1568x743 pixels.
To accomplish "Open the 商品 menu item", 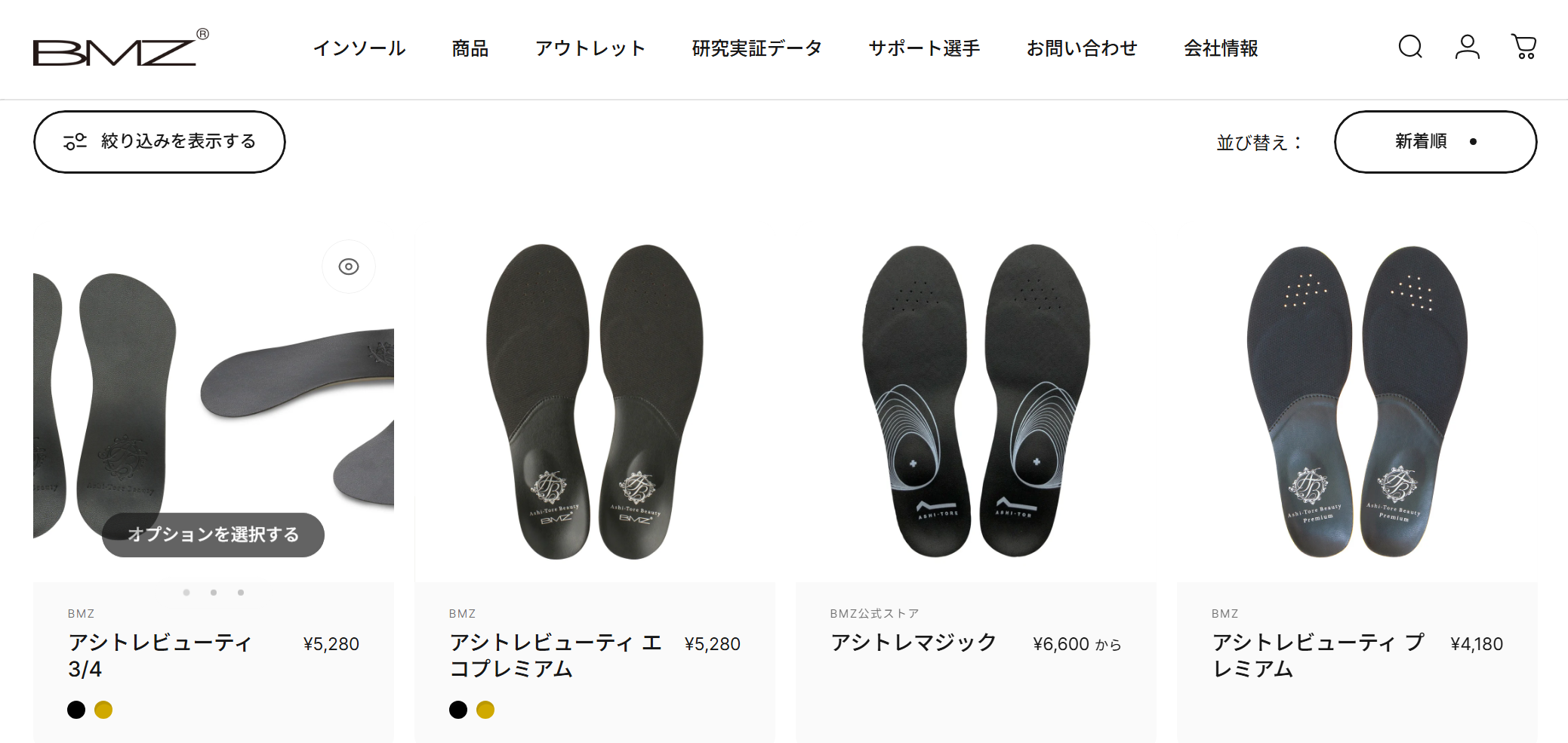I will click(470, 48).
